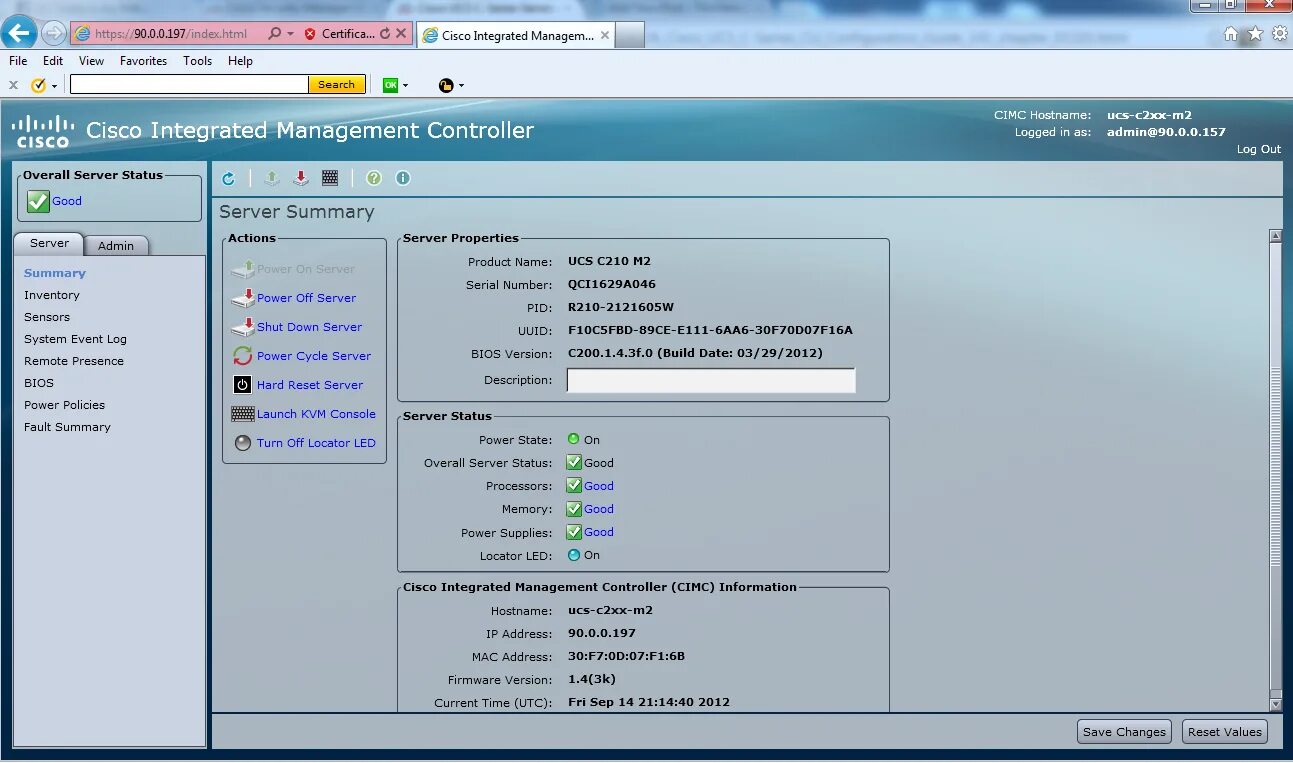The width and height of the screenshot is (1293, 763).
Task: Click the yellow Search button
Action: 336,85
